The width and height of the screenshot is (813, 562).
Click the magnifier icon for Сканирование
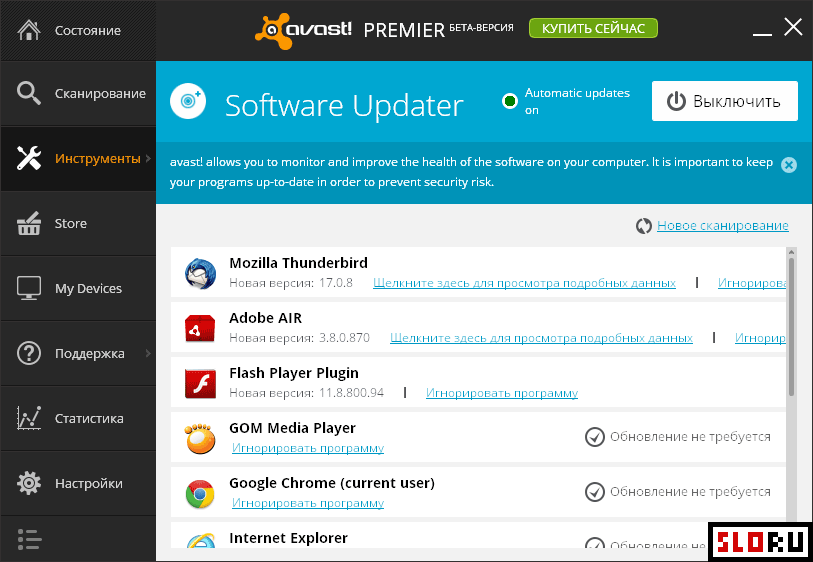(29, 93)
